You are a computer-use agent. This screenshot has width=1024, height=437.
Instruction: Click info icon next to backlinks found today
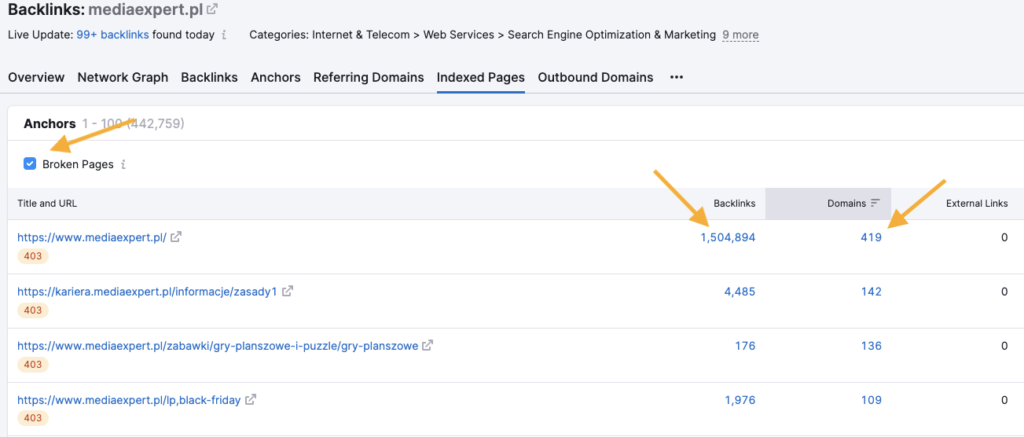[224, 35]
